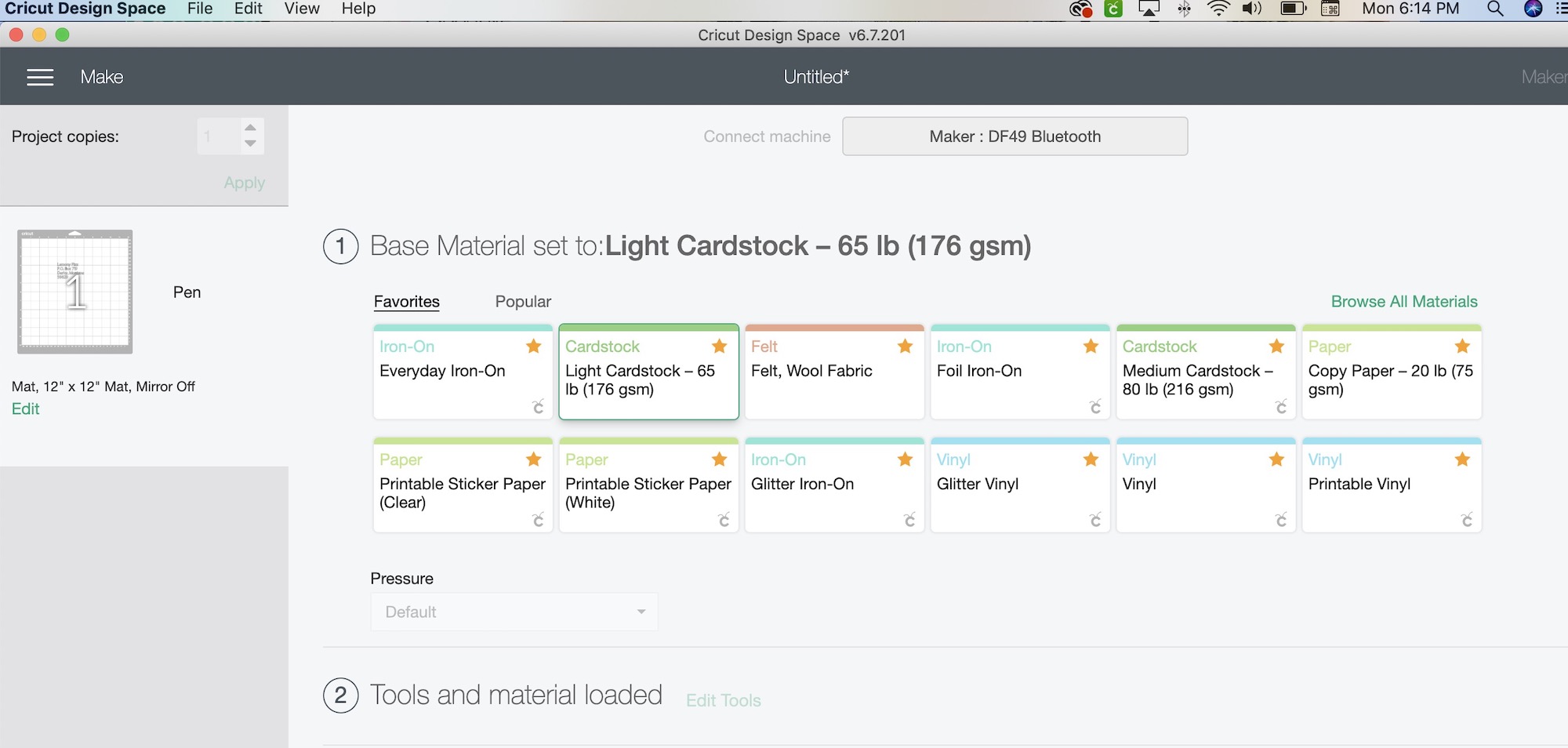Open the View menu
The width and height of the screenshot is (1568, 748).
coord(302,9)
